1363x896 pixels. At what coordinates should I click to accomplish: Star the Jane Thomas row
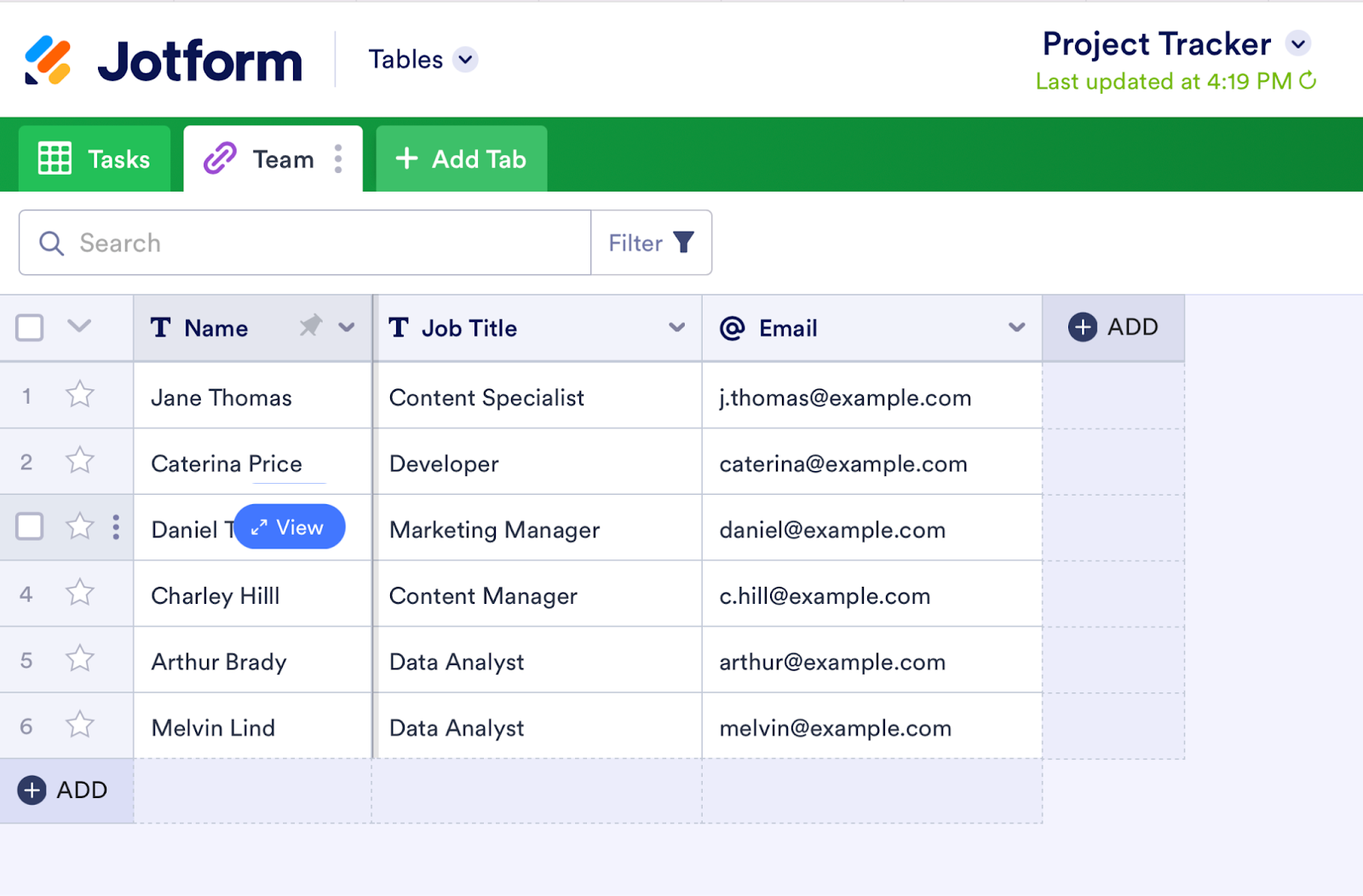80,395
